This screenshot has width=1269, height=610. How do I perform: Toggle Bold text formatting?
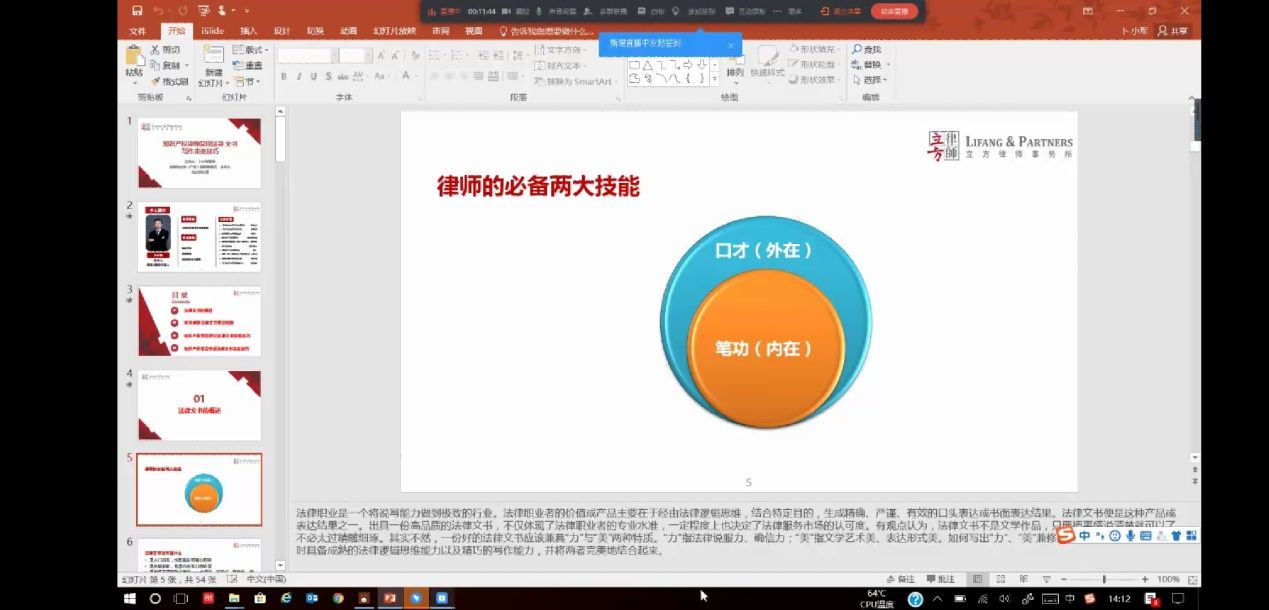coord(284,77)
